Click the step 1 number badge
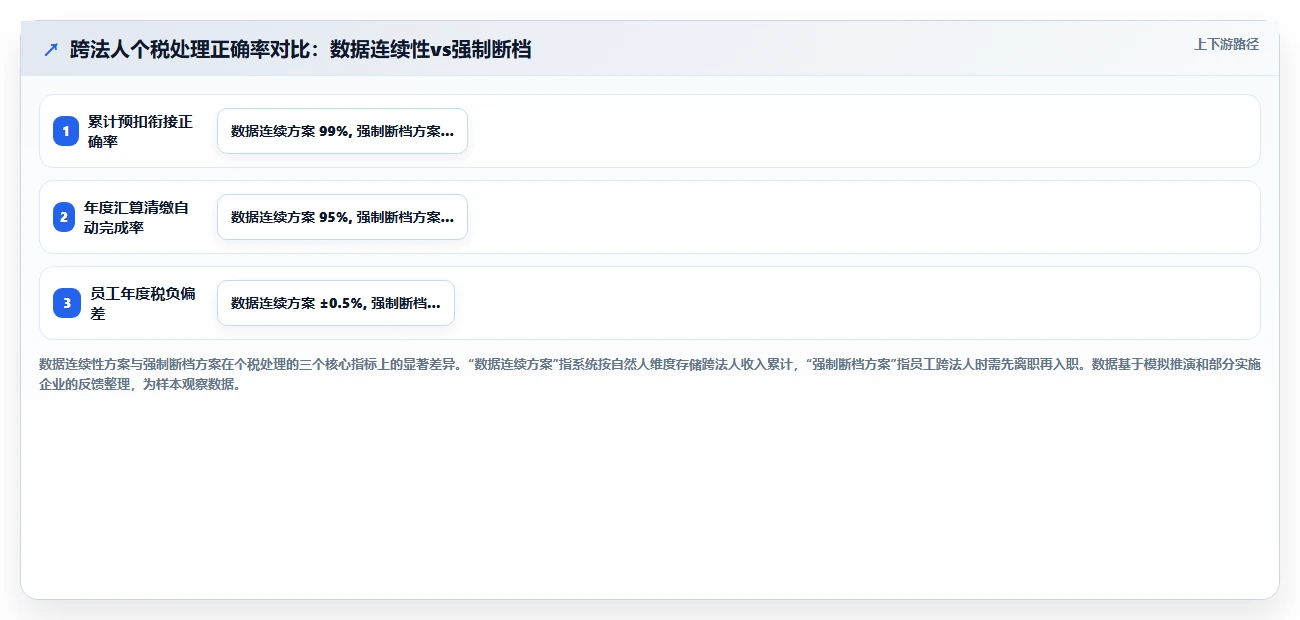This screenshot has height=620, width=1300. pos(66,131)
